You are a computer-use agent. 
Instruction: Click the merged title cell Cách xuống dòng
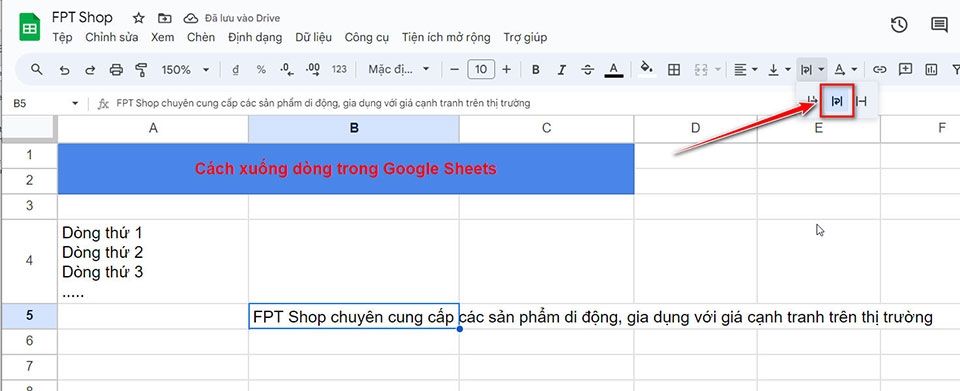pyautogui.click(x=346, y=169)
